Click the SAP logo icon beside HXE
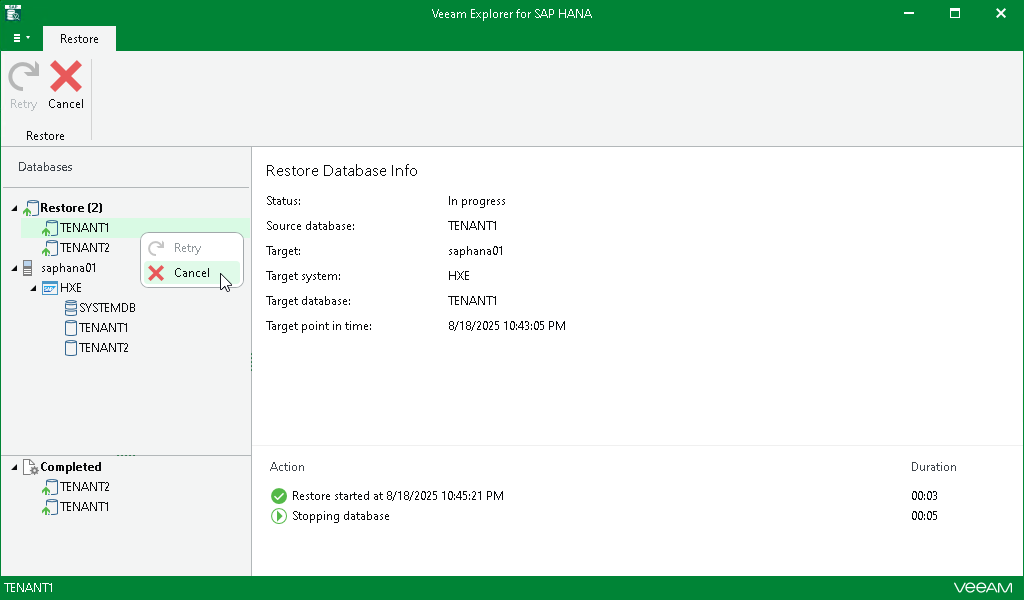Viewport: 1024px width, 600px height. click(x=50, y=288)
